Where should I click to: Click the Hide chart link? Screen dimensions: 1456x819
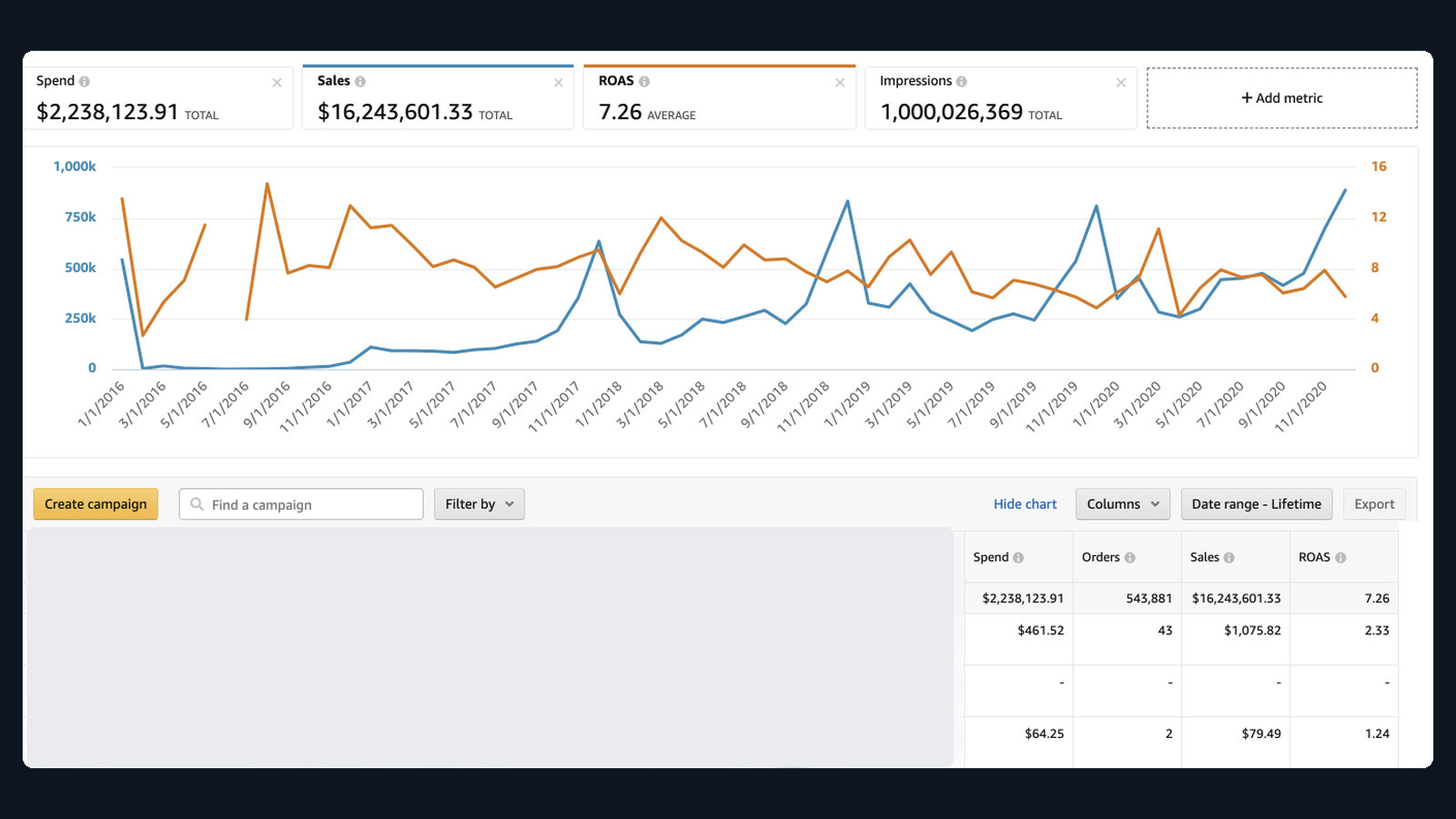coord(1026,504)
